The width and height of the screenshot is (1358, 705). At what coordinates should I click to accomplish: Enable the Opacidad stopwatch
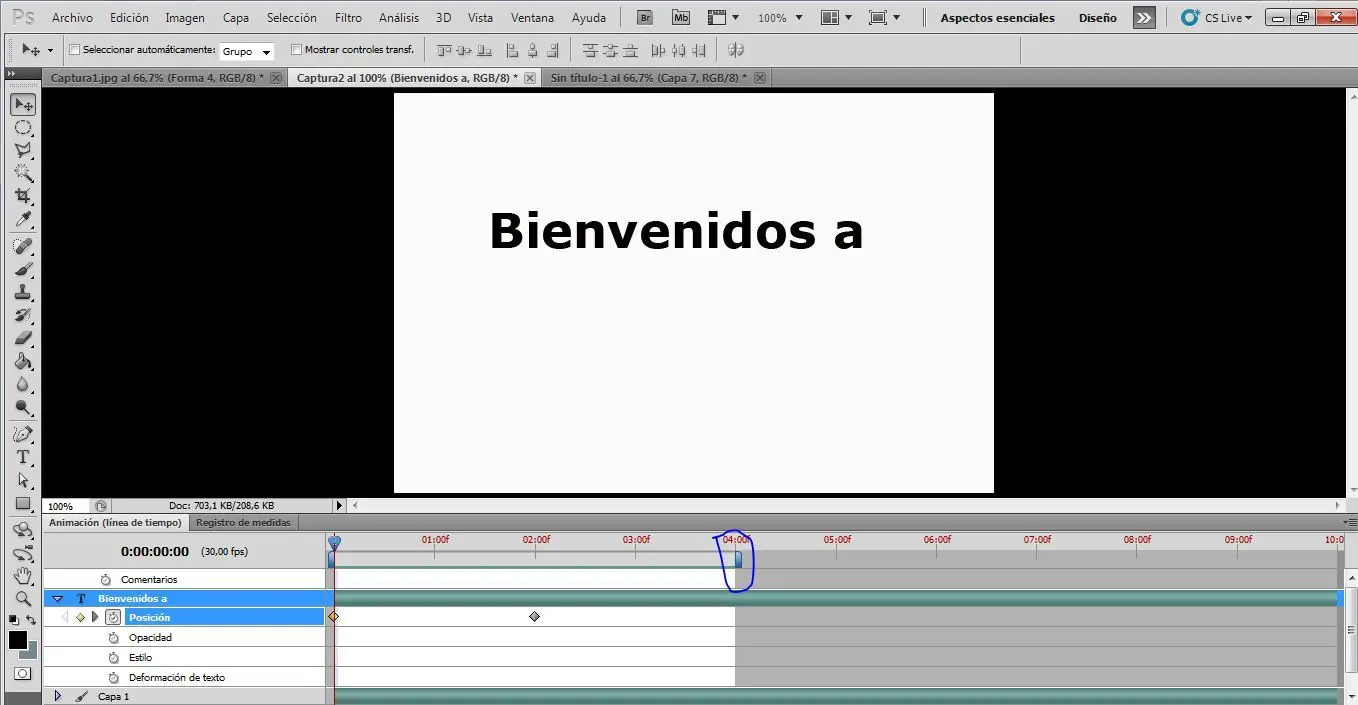[113, 637]
